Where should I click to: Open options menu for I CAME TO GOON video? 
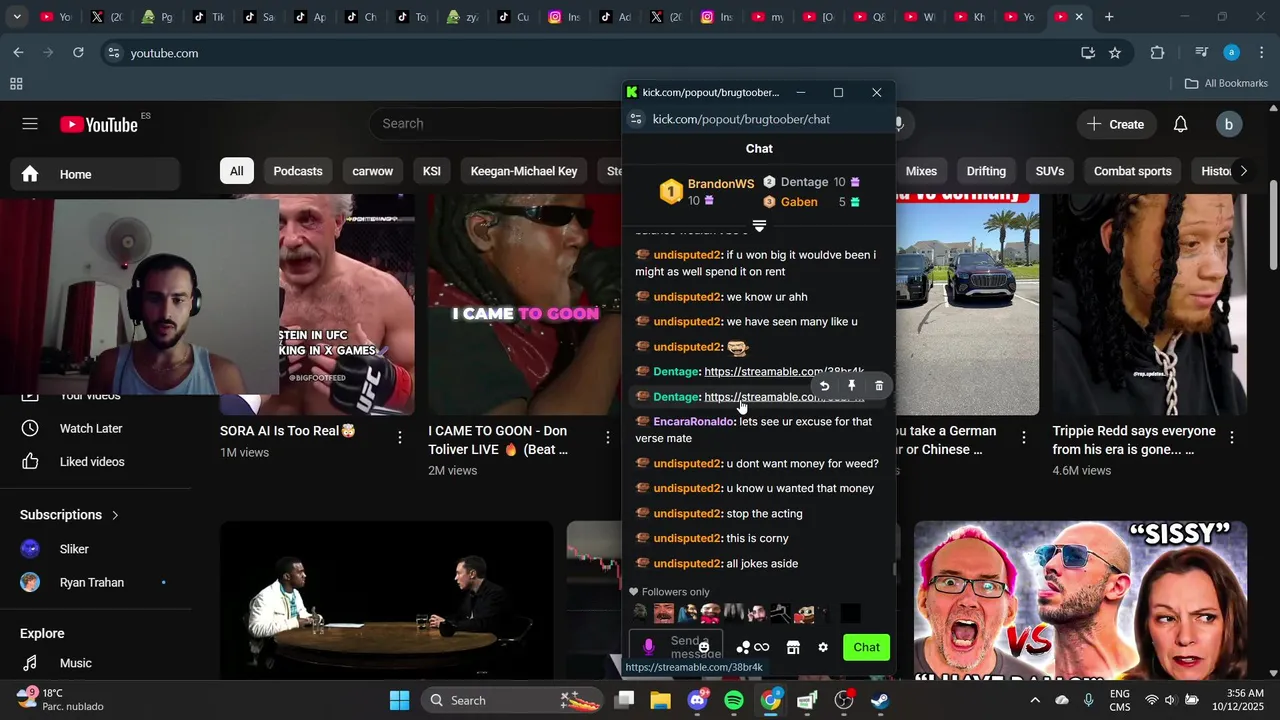pyautogui.click(x=608, y=438)
